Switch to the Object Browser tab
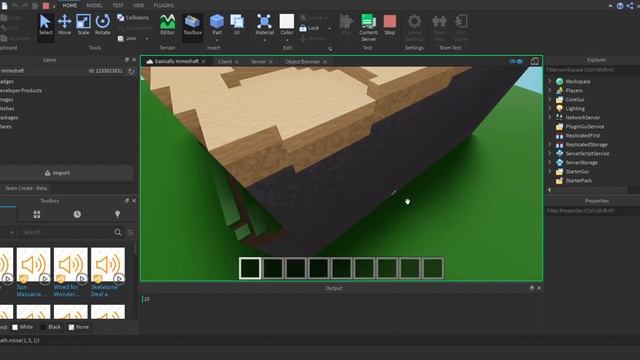 [302, 62]
